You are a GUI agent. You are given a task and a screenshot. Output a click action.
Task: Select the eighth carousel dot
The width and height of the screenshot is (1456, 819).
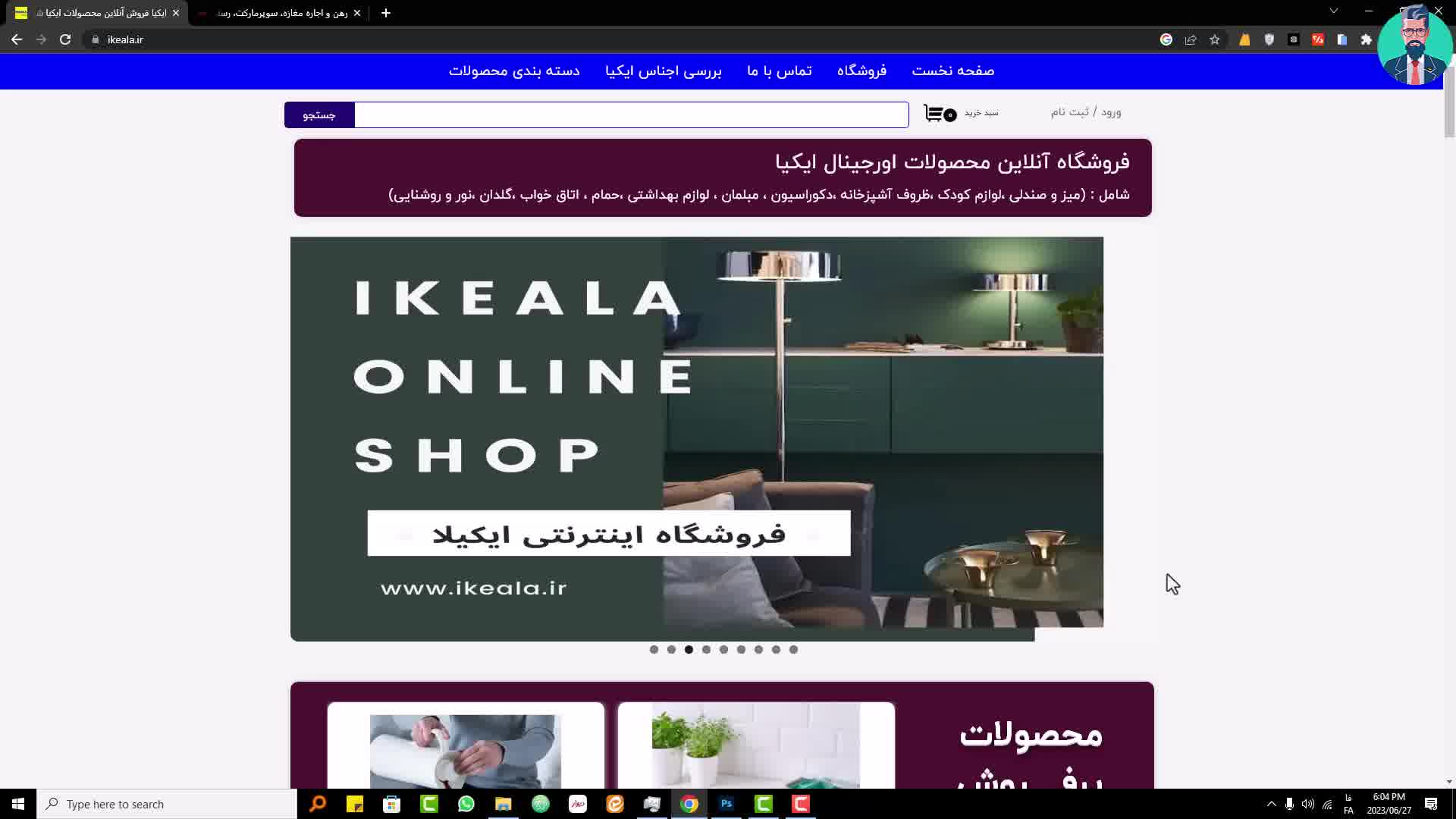pos(776,650)
